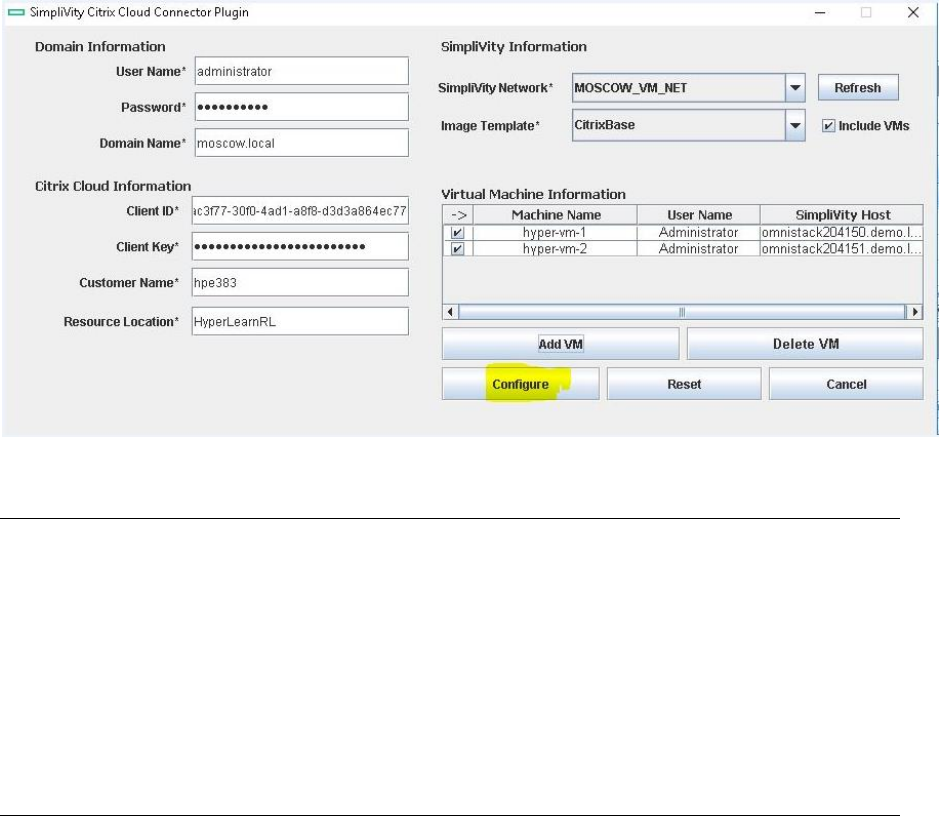The height and width of the screenshot is (816, 939).
Task: Click the SimpliVity Host column header
Action: click(842, 215)
